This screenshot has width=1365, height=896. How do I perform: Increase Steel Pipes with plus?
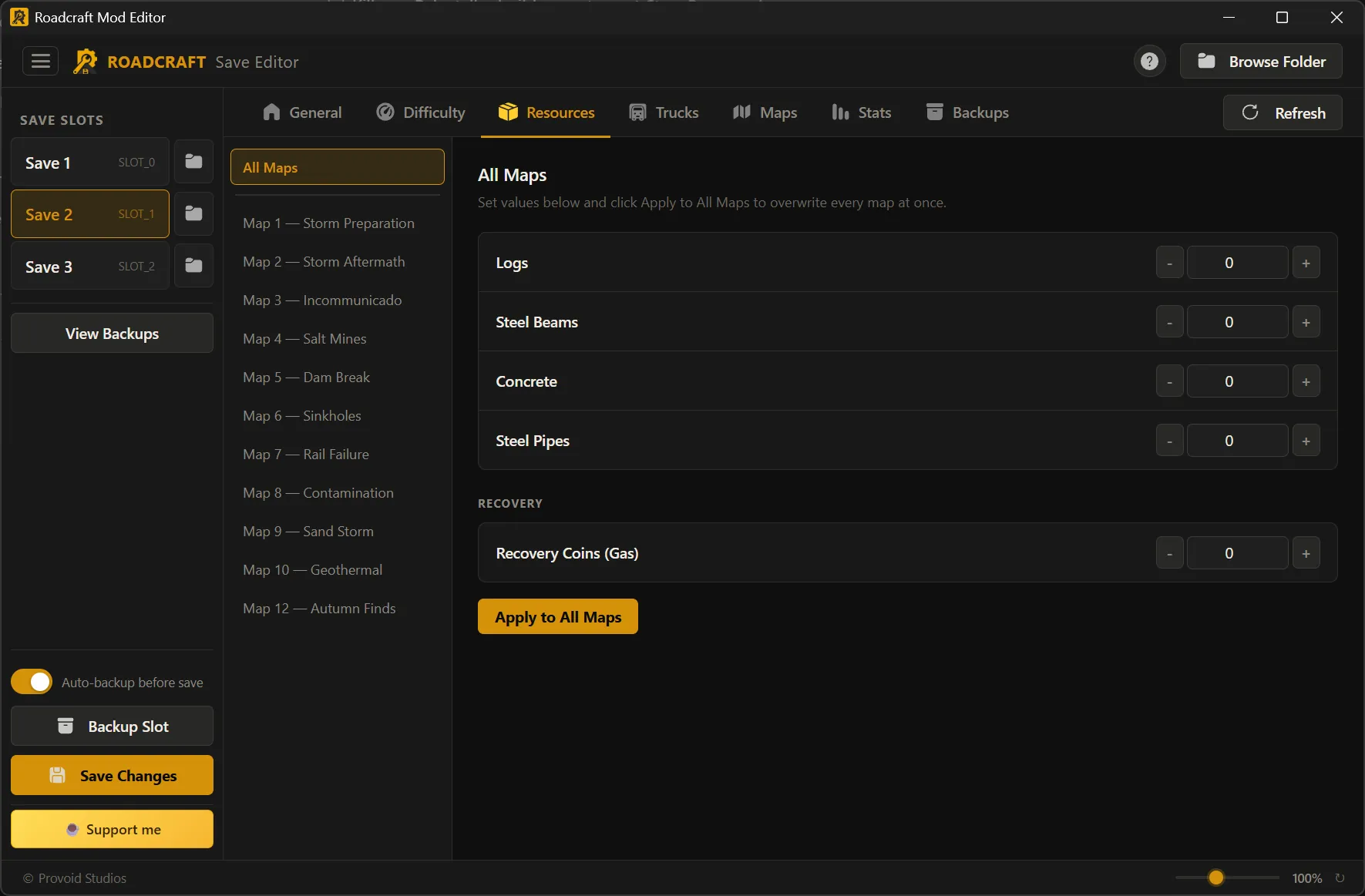[x=1306, y=441]
